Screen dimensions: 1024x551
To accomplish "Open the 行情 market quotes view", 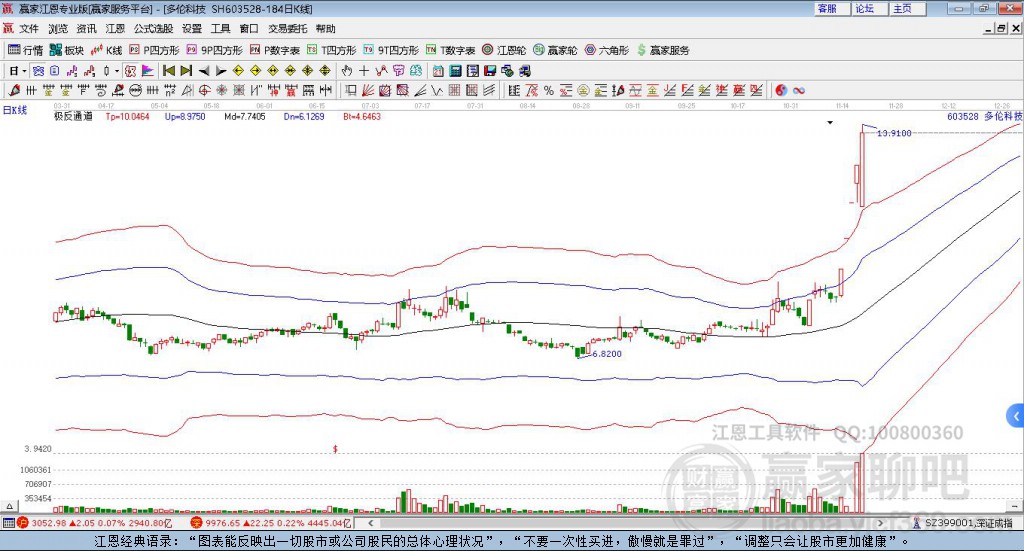I will (x=25, y=50).
